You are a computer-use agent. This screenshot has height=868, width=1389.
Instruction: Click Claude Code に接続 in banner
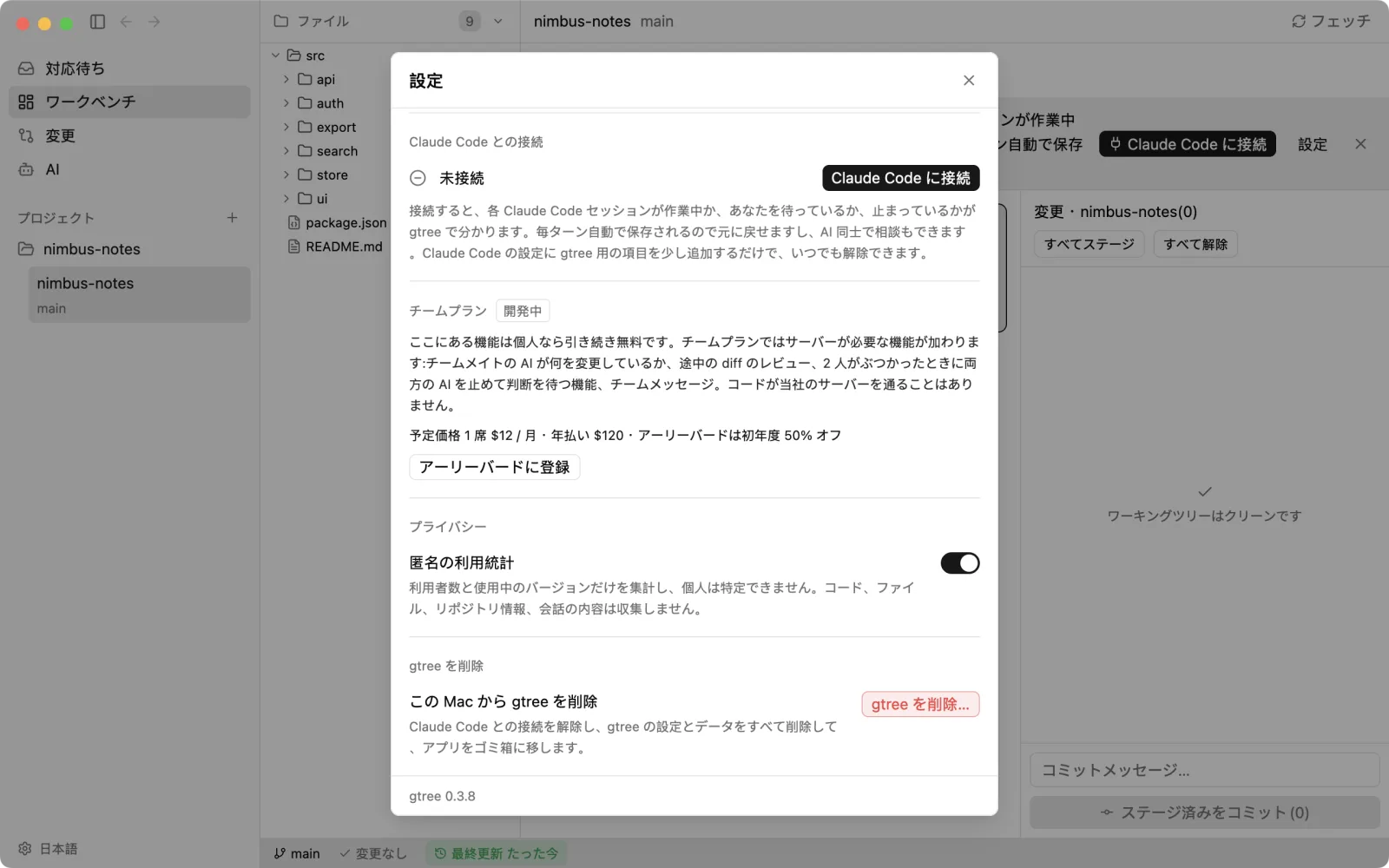(x=1188, y=144)
